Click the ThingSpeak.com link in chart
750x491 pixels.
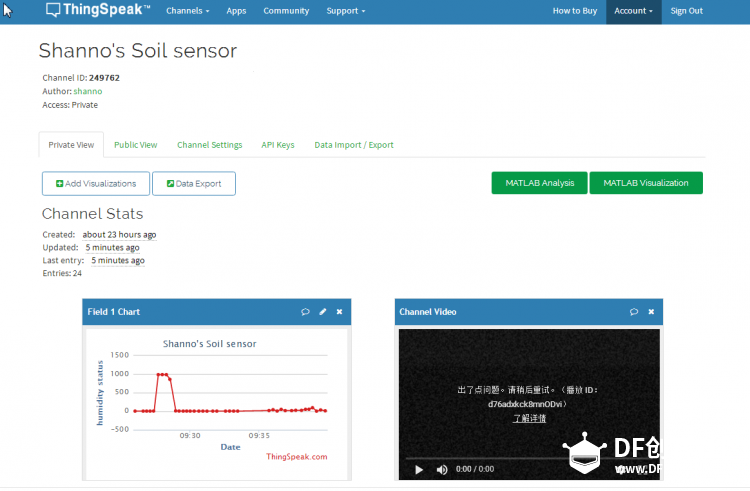point(297,457)
